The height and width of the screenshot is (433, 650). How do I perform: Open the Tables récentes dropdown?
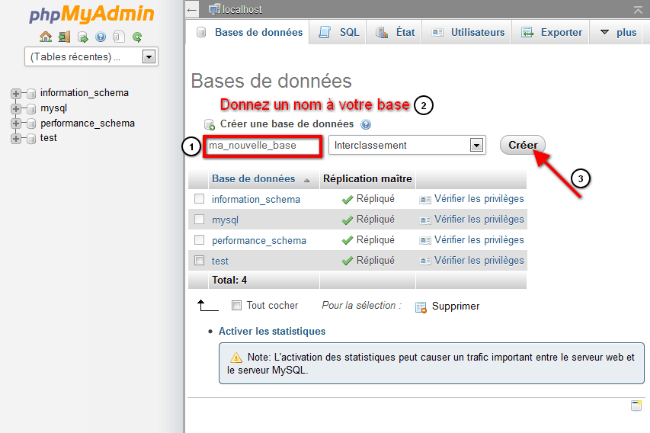(x=91, y=57)
